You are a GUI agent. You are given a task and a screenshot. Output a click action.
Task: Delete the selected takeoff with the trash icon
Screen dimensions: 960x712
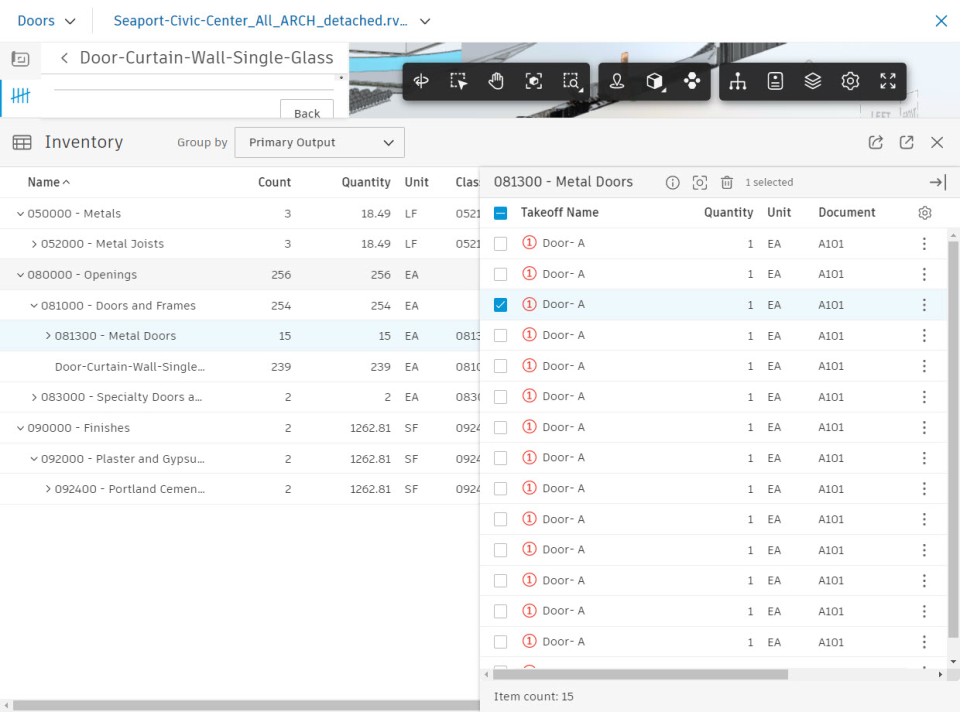727,182
